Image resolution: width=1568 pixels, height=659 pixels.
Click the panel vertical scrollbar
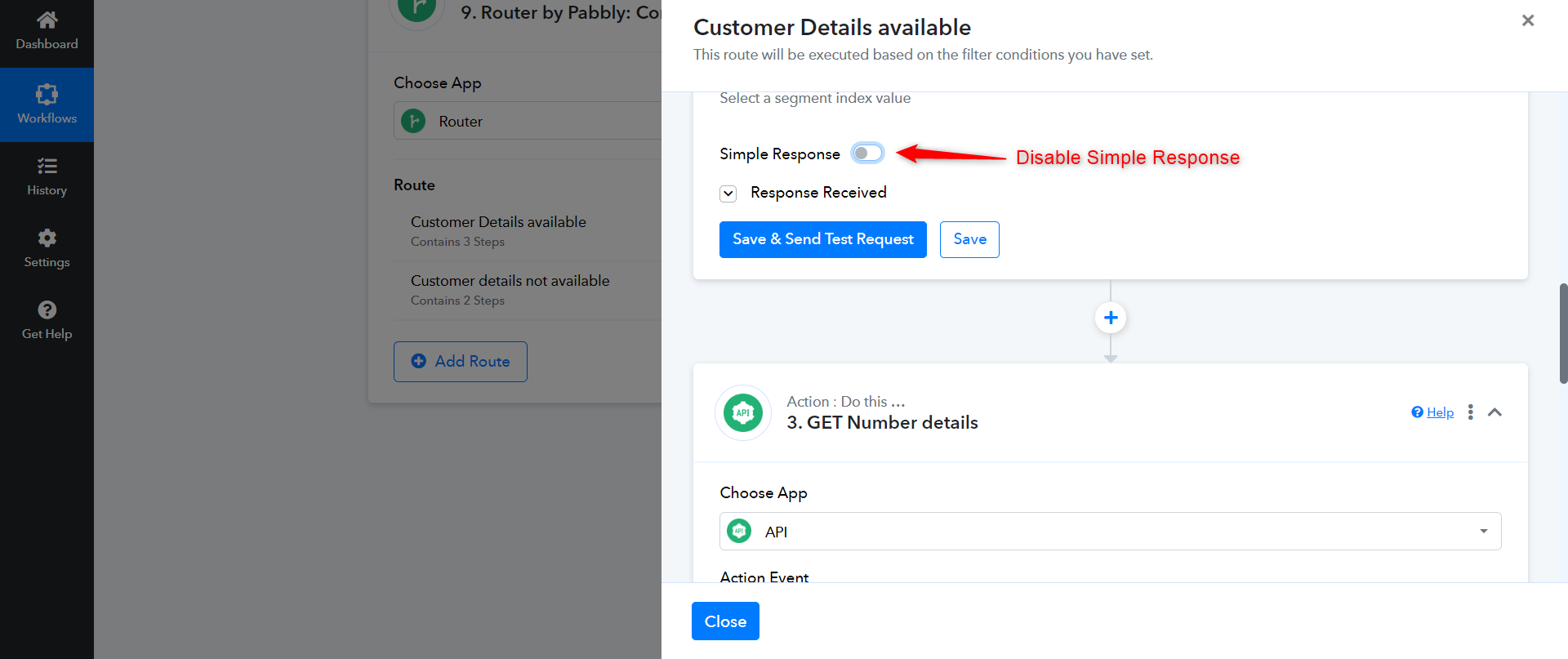point(1563,333)
